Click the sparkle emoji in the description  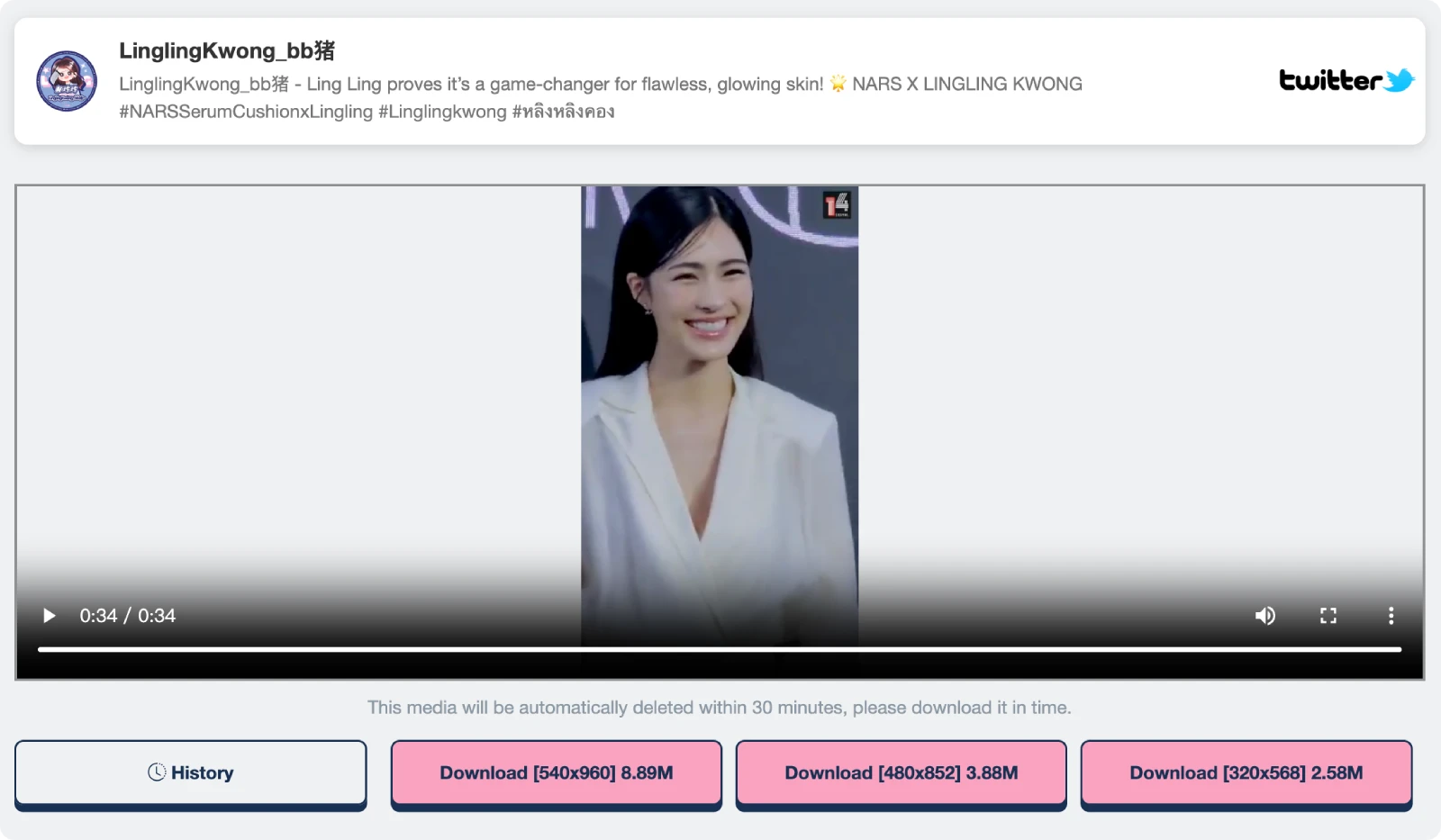838,84
